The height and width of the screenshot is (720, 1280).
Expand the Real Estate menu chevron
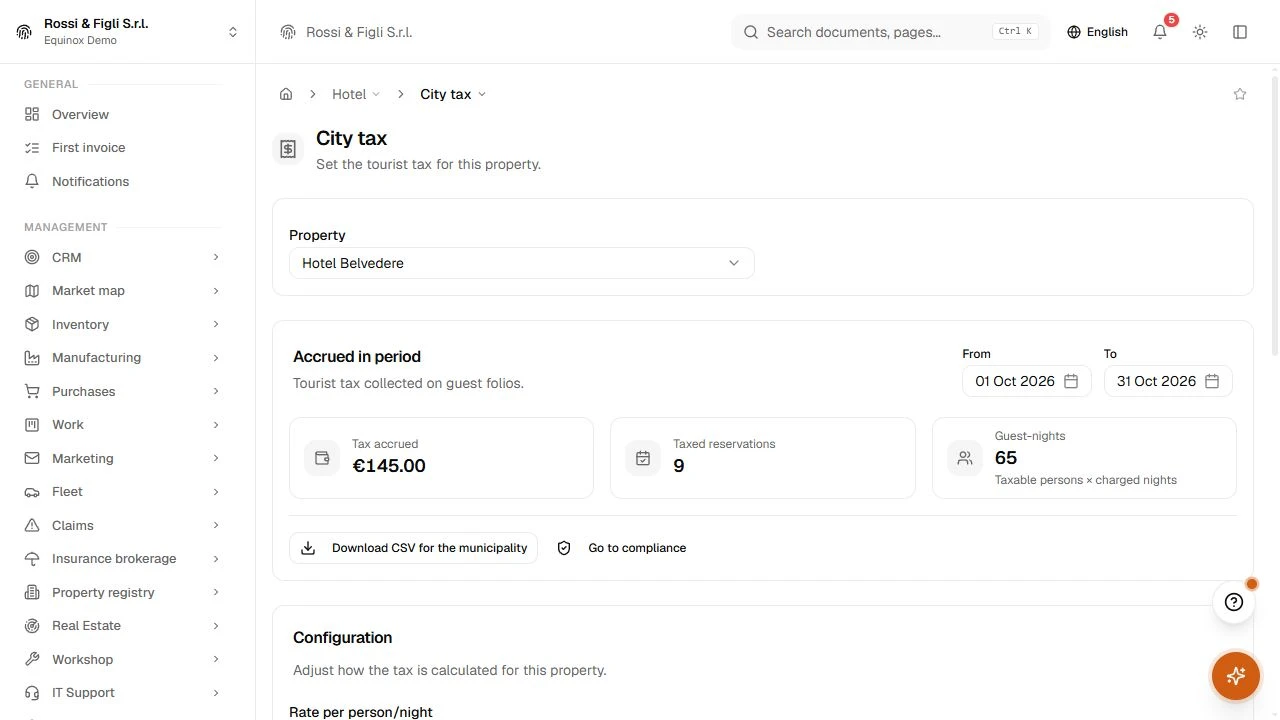(216, 626)
